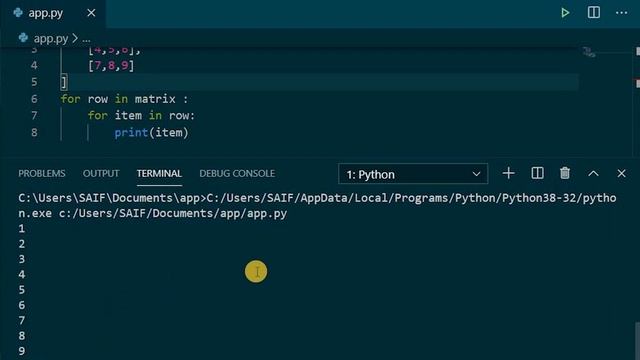Open the DEBUG CONSOLE tab
This screenshot has width=640, height=360.
click(237, 173)
